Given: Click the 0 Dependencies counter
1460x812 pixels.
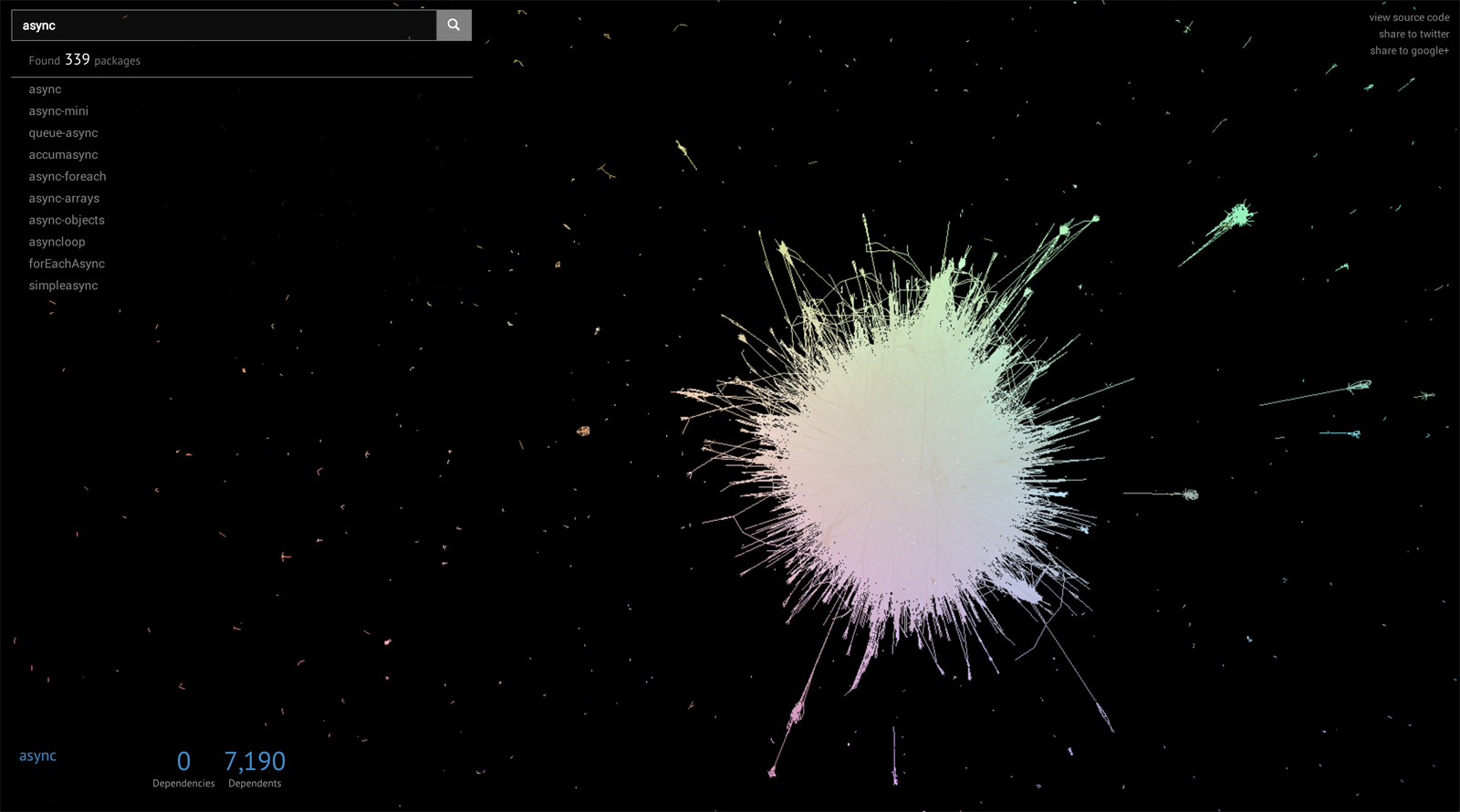Looking at the screenshot, I should [183, 768].
